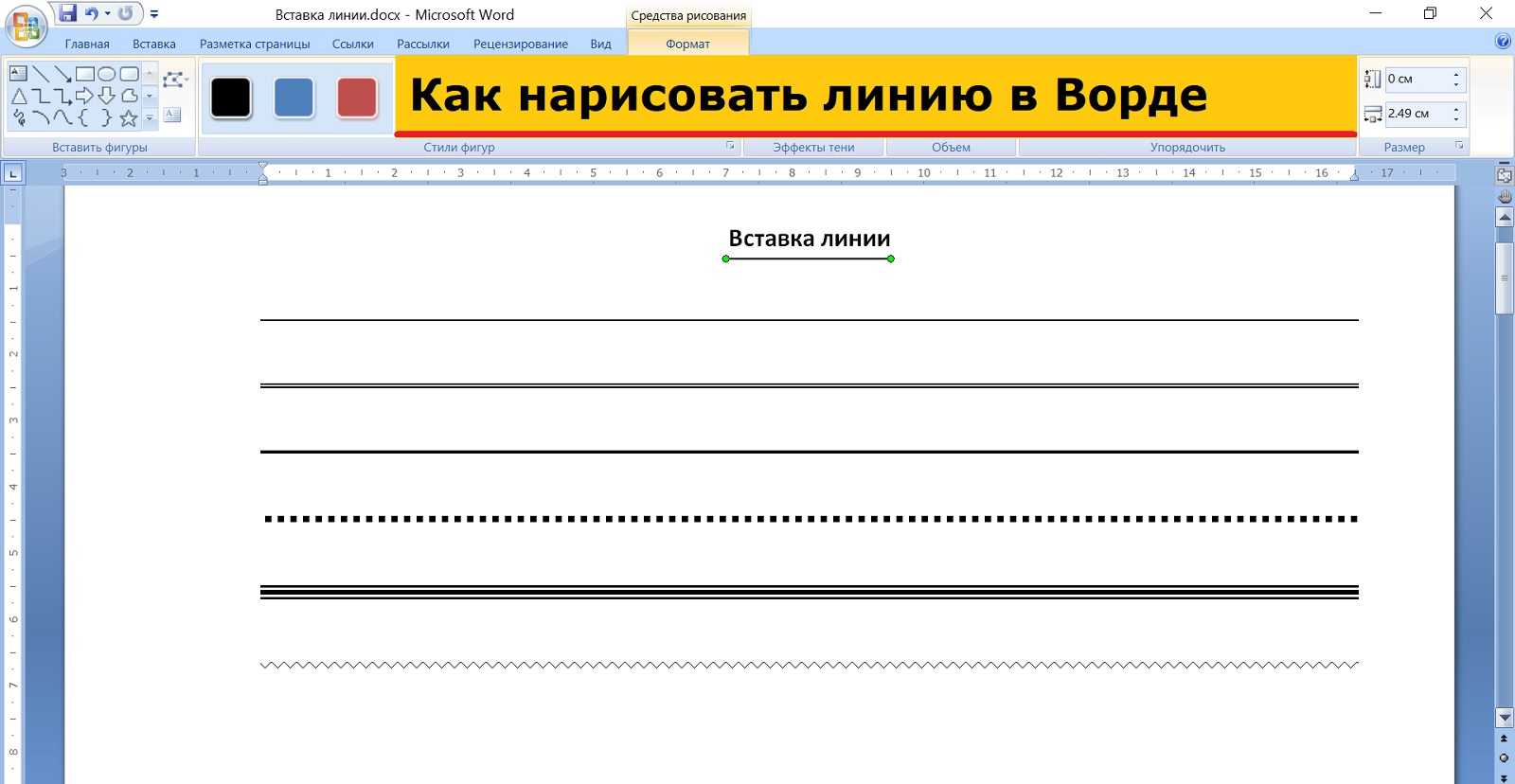Select the Triangle shape
The image size is (1515, 784).
point(18,96)
